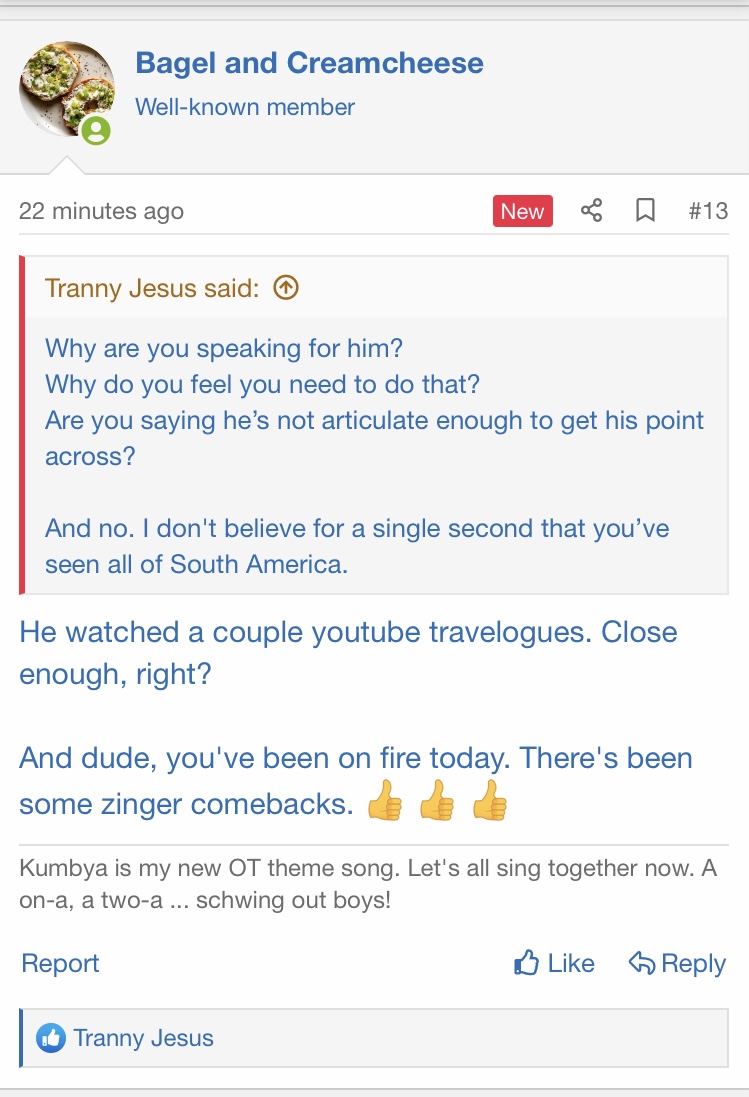Bookmark this post
Screen dimensions: 749x1097
tap(646, 211)
